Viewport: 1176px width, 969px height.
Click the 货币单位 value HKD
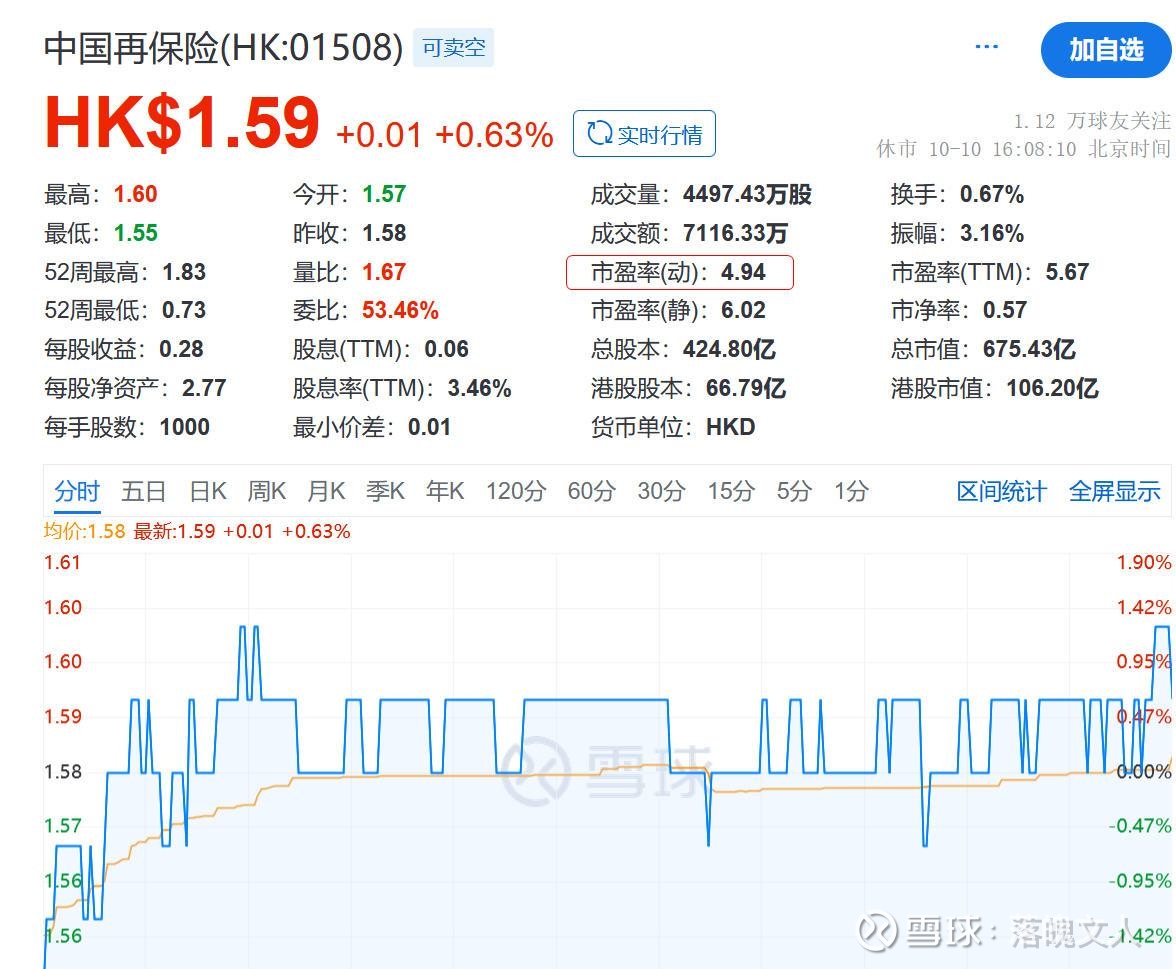[x=730, y=427]
